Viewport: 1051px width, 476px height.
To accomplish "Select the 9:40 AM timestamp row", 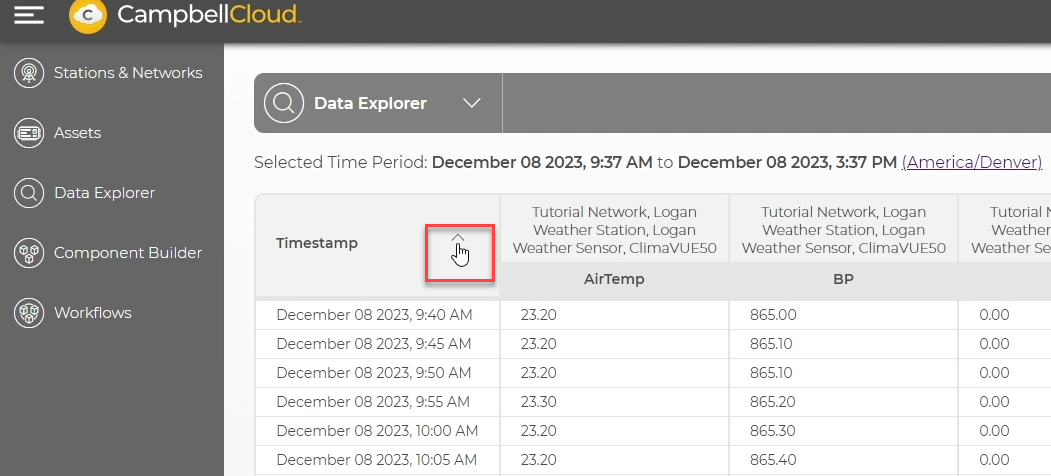I will click(x=374, y=315).
